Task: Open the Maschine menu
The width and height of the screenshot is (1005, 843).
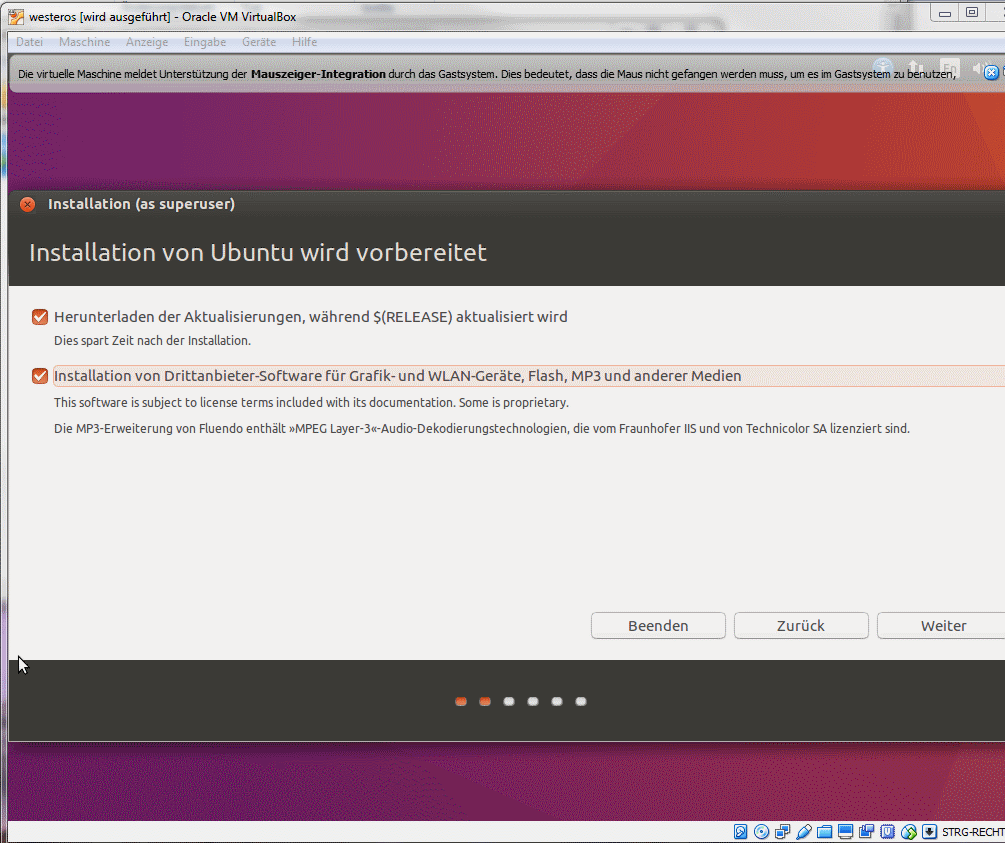Action: click(x=85, y=42)
